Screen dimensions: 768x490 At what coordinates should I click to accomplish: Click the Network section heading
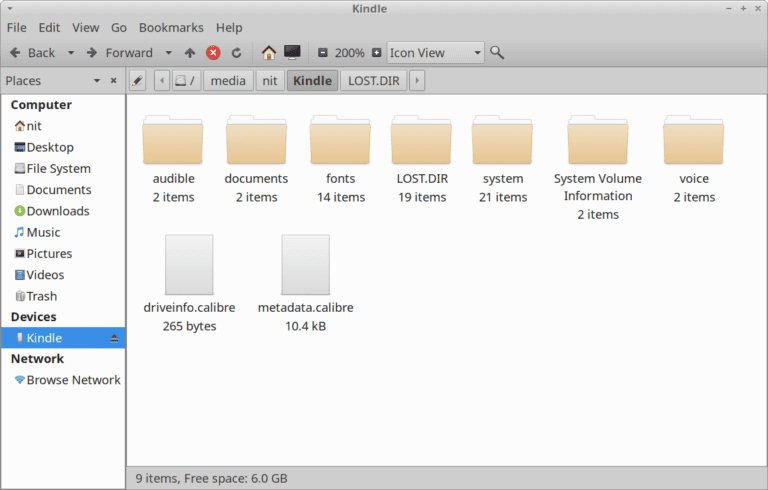(x=37, y=359)
